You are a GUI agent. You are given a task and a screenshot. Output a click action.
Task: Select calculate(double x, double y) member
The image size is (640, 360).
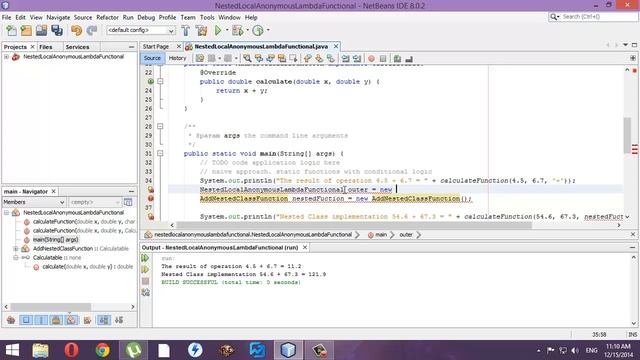(x=87, y=267)
